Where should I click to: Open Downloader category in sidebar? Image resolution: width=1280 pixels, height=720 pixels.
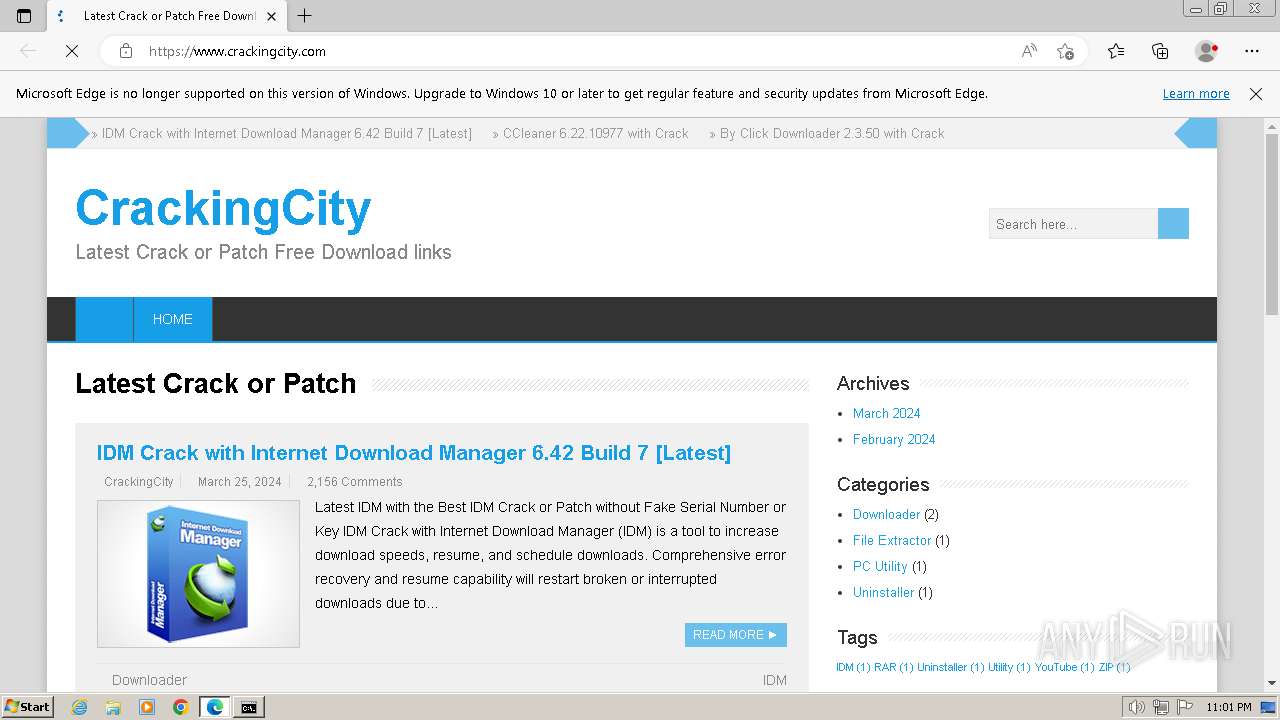[886, 514]
